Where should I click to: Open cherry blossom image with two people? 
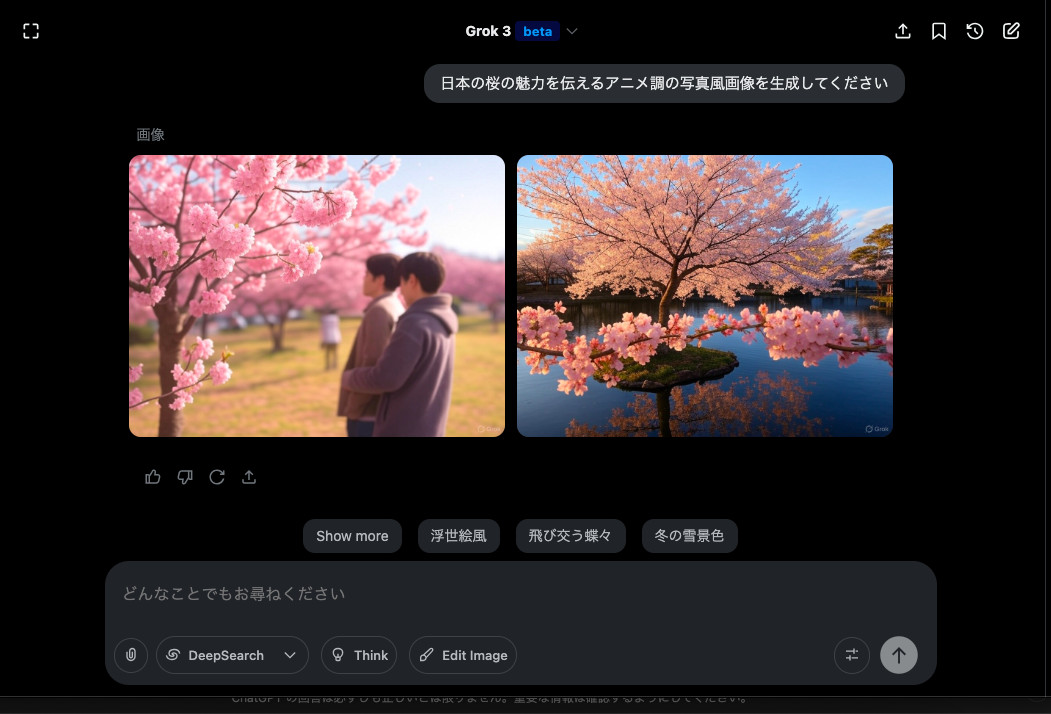point(317,296)
